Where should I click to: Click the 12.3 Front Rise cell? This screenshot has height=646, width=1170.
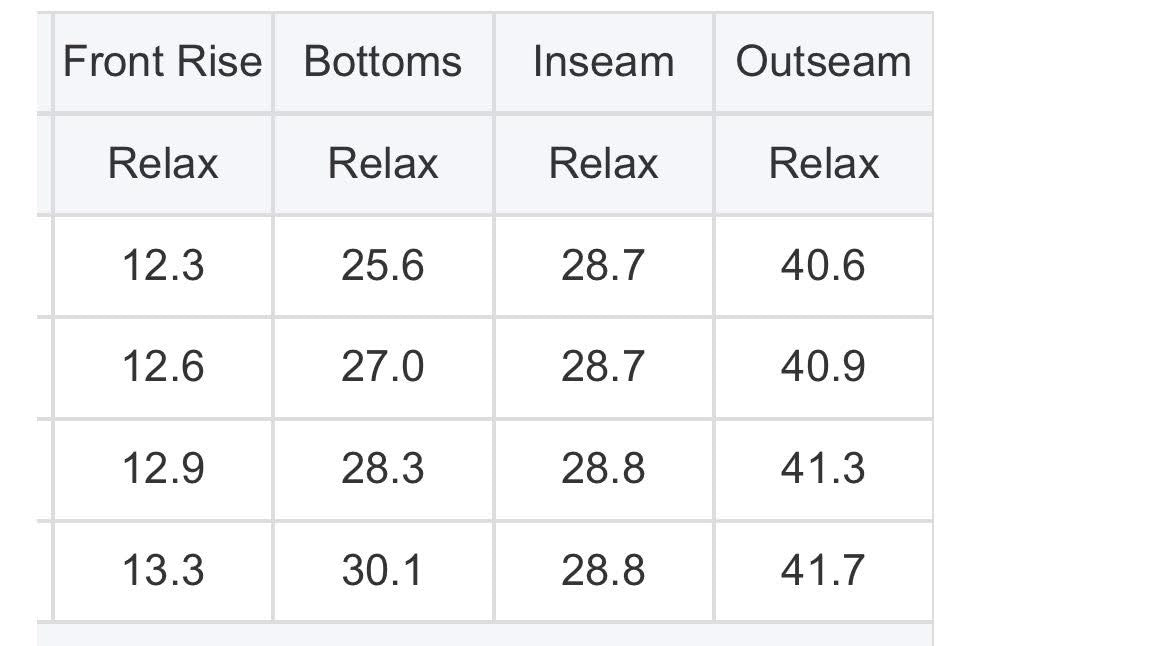pyautogui.click(x=162, y=266)
